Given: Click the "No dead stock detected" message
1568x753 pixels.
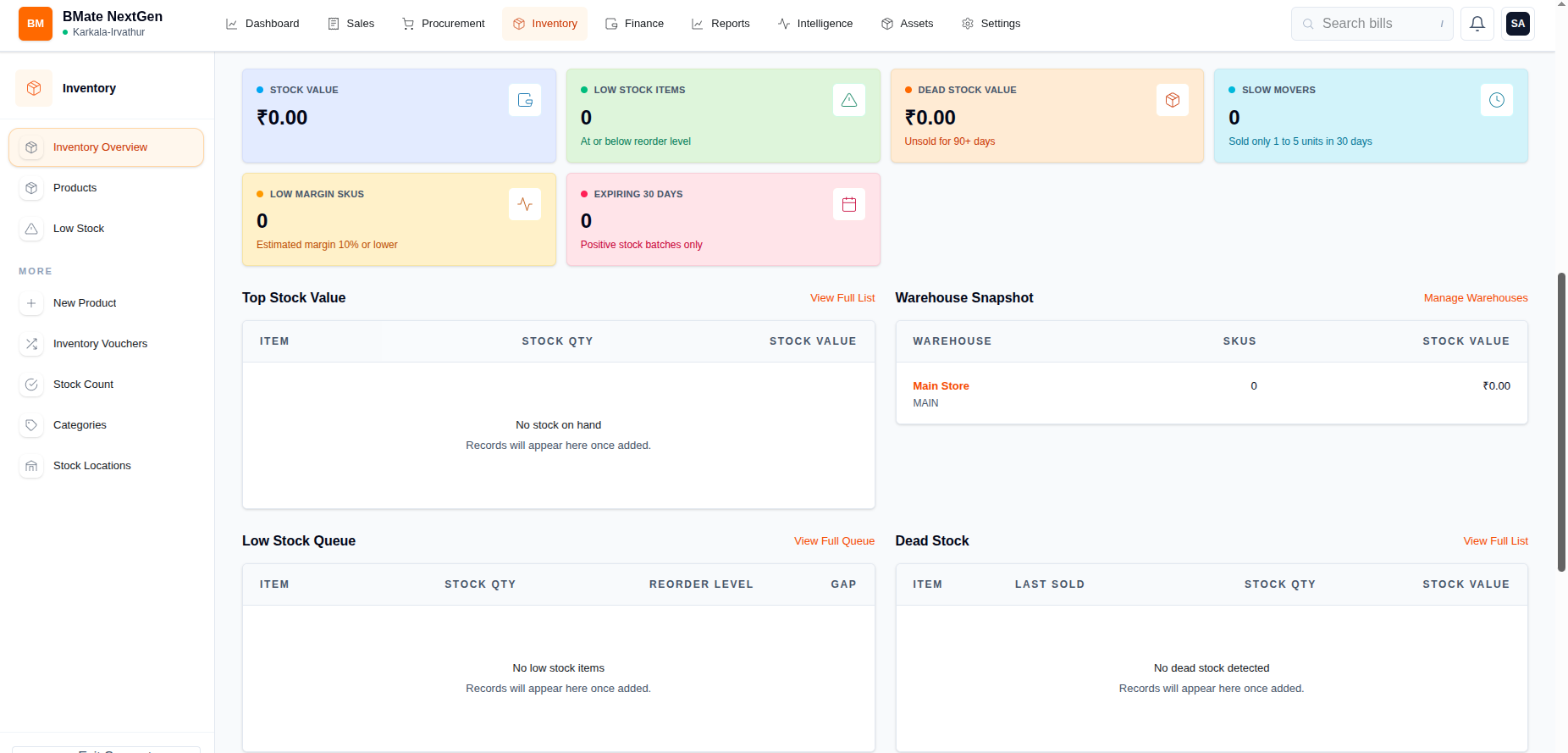Looking at the screenshot, I should click(1212, 668).
